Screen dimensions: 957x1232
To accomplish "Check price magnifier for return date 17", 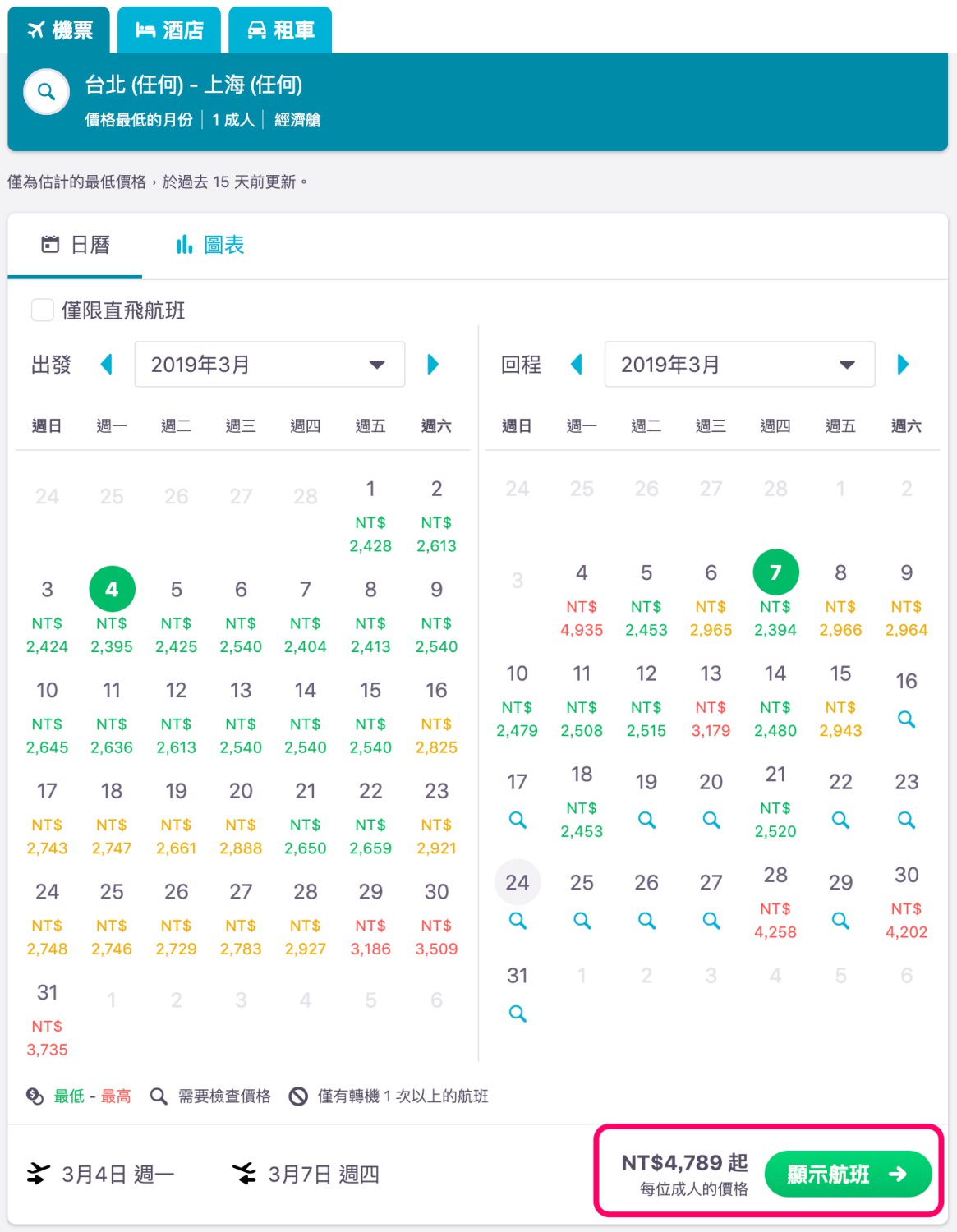I will pyautogui.click(x=518, y=820).
